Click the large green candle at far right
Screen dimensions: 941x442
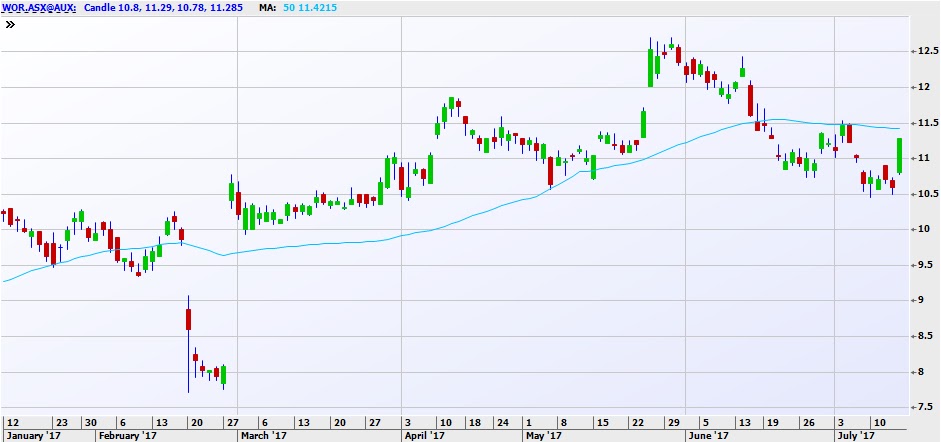point(900,155)
